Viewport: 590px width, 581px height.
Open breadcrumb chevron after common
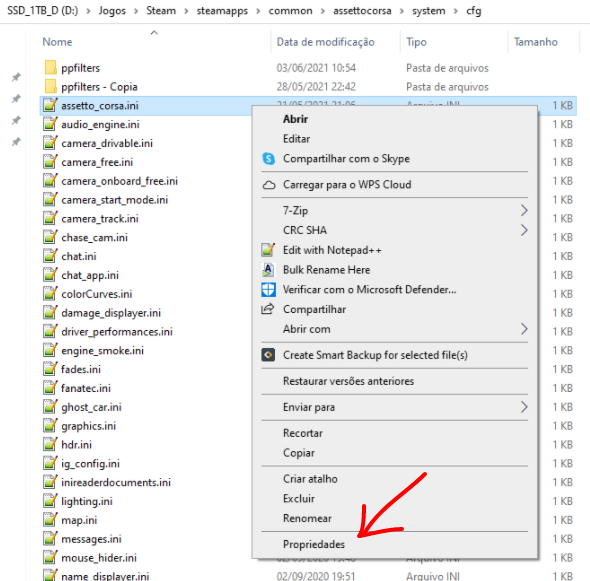click(x=322, y=11)
